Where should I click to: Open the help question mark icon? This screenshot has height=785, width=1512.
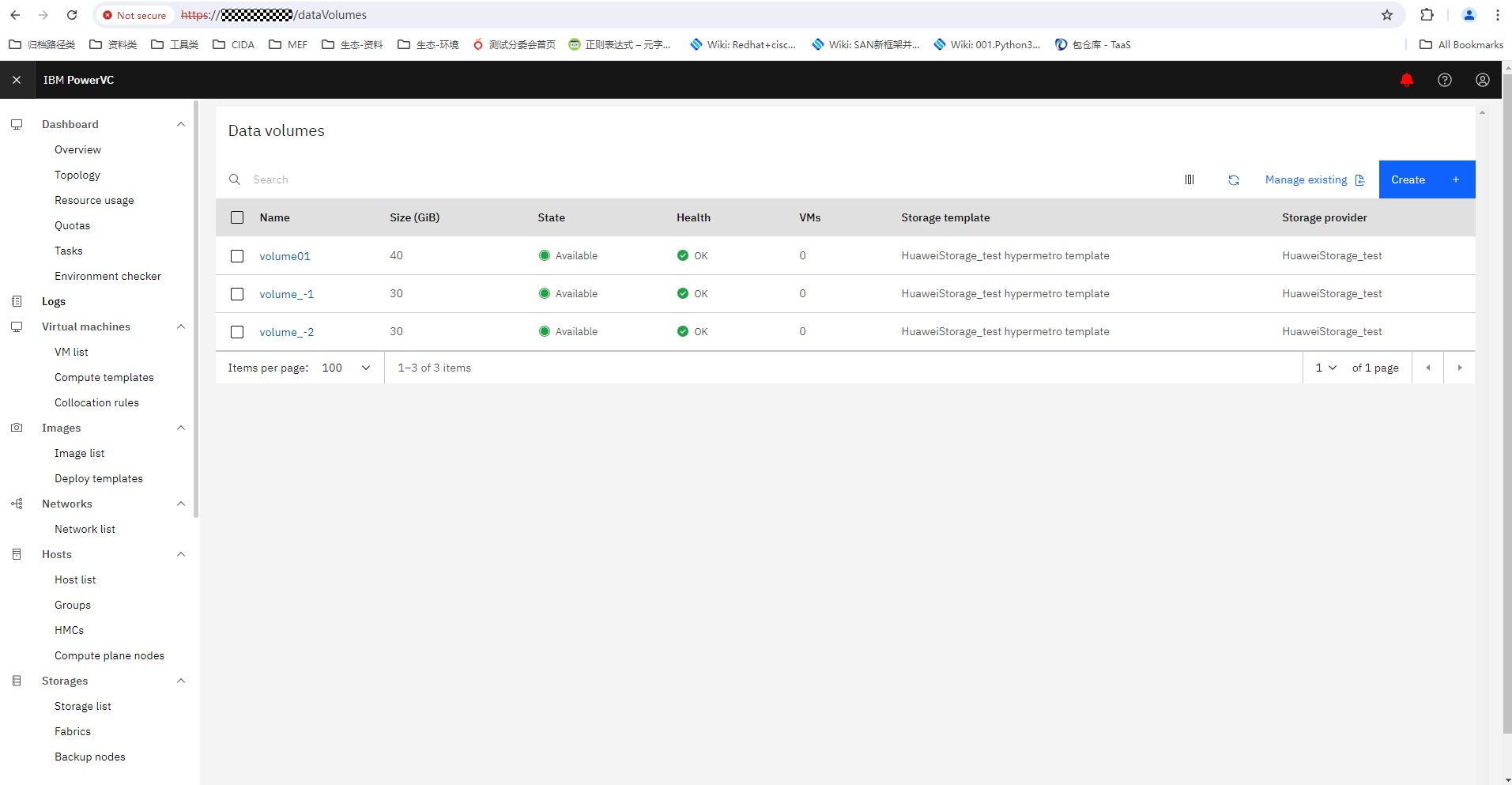point(1445,80)
